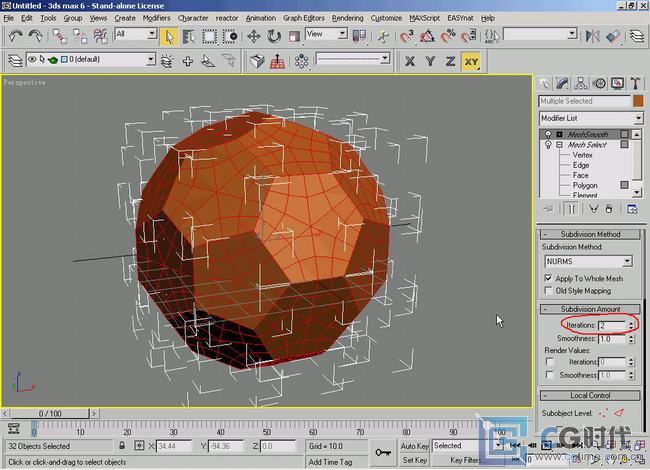Click Show End Result toggle below stack
Image resolution: width=650 pixels, height=470 pixels.
(571, 209)
